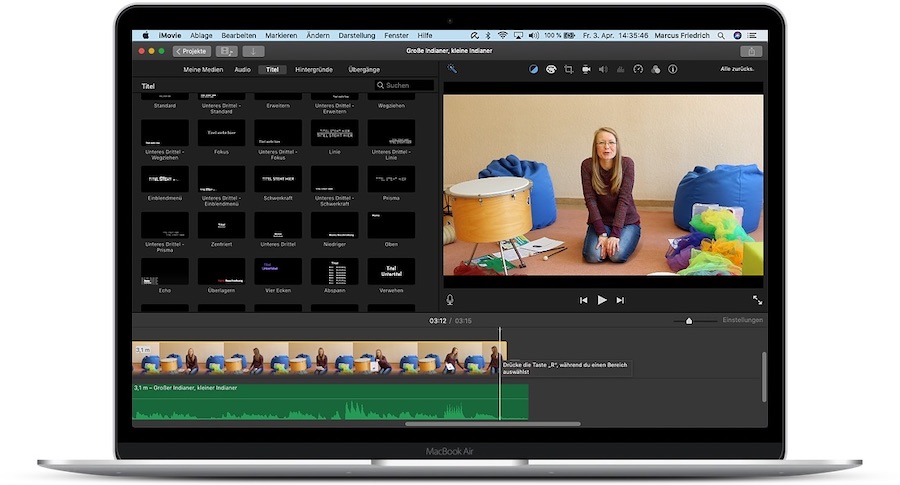
Task: Pick the Echo title thumbnail
Action: coord(165,272)
